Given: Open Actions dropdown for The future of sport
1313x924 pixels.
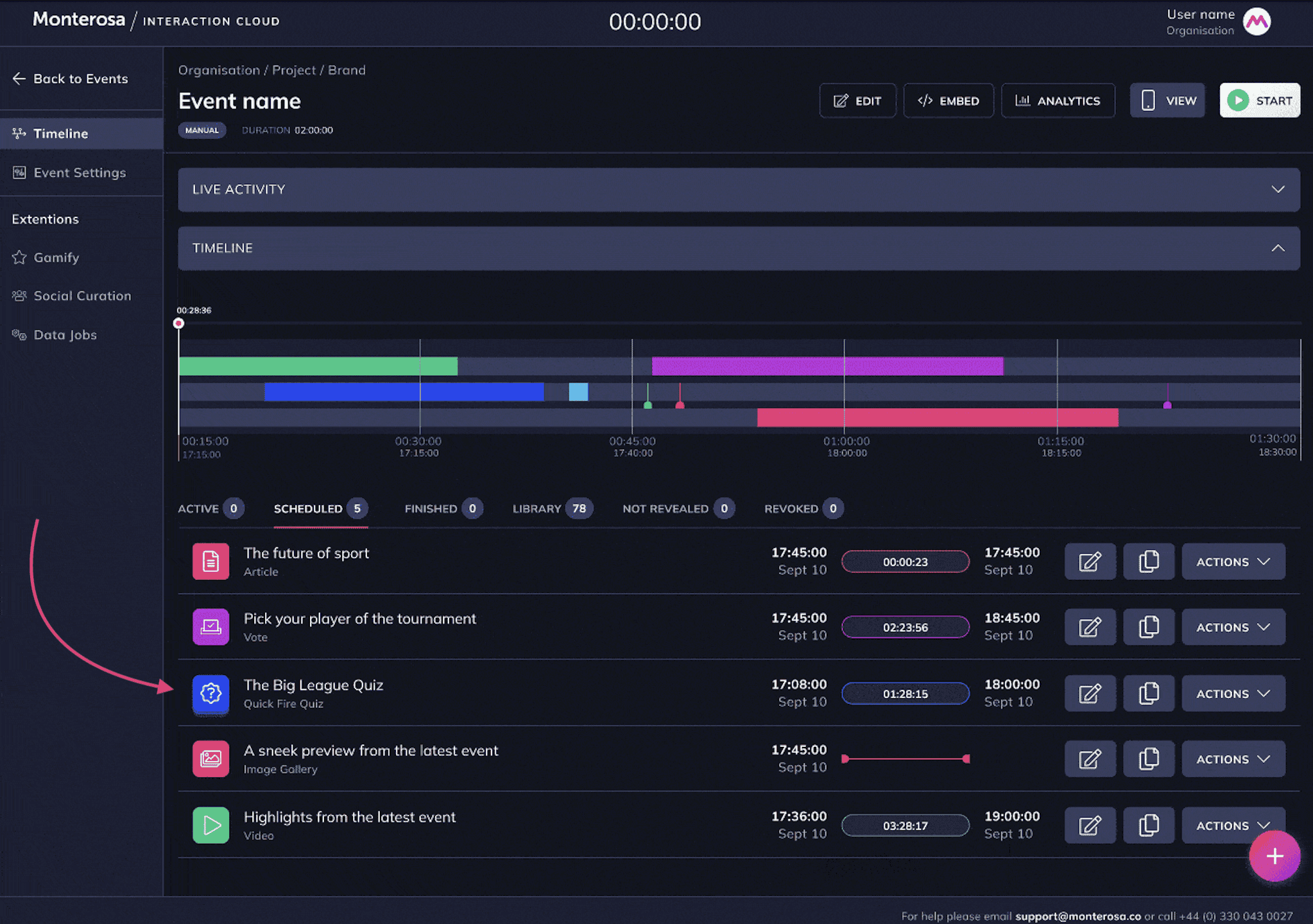Looking at the screenshot, I should (x=1233, y=561).
